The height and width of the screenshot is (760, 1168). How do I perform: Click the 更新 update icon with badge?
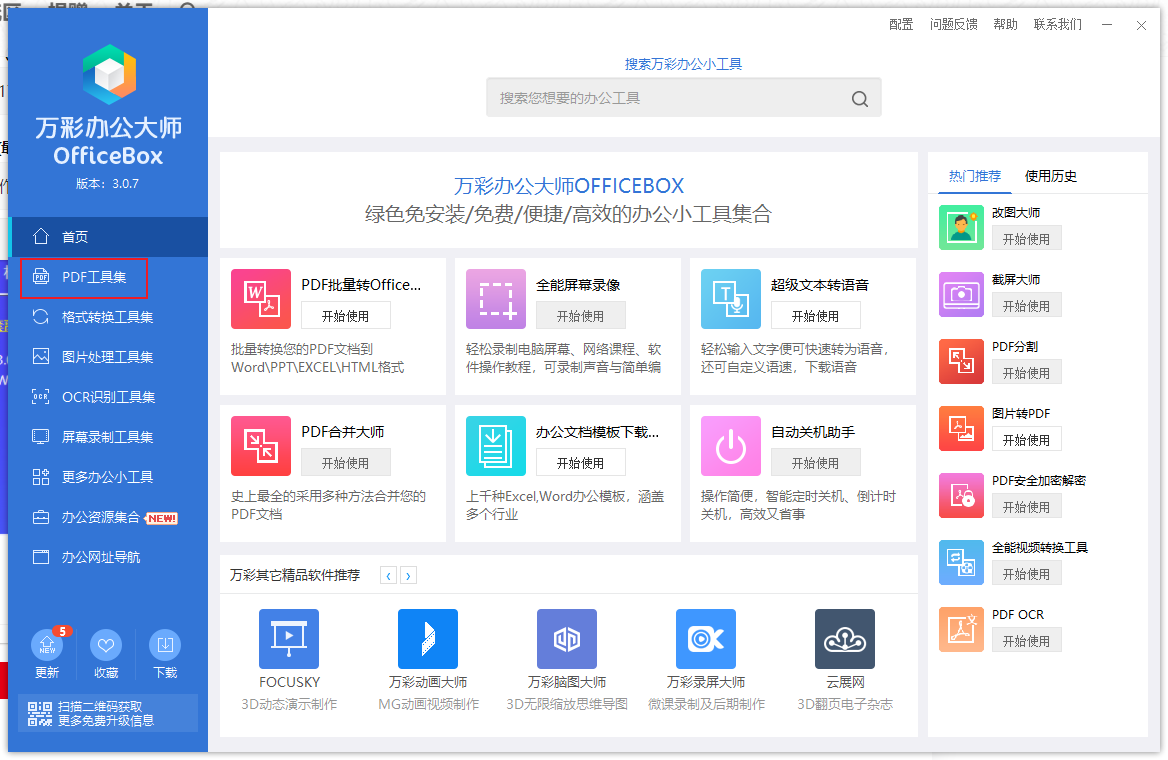(47, 645)
